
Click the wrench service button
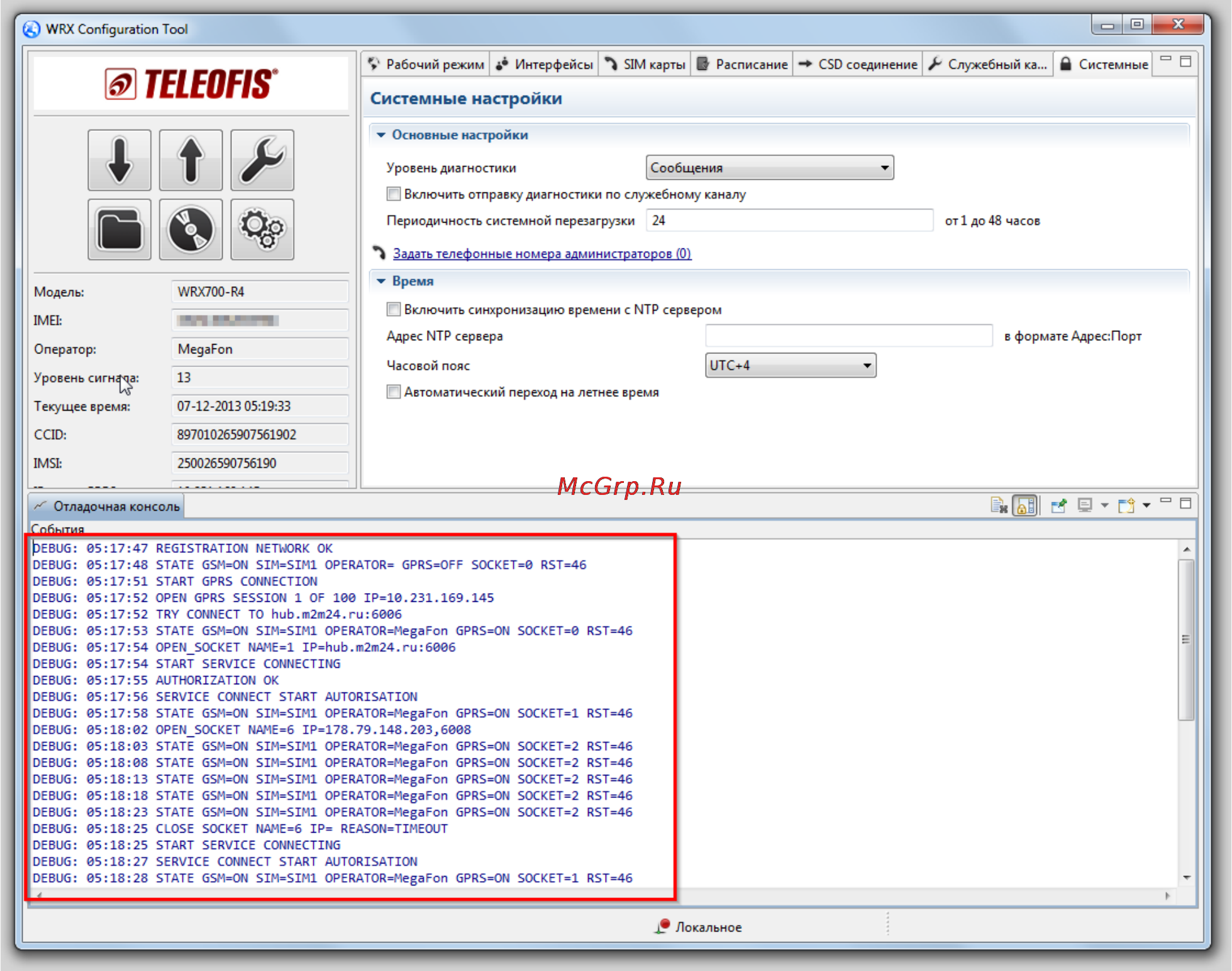click(x=262, y=160)
